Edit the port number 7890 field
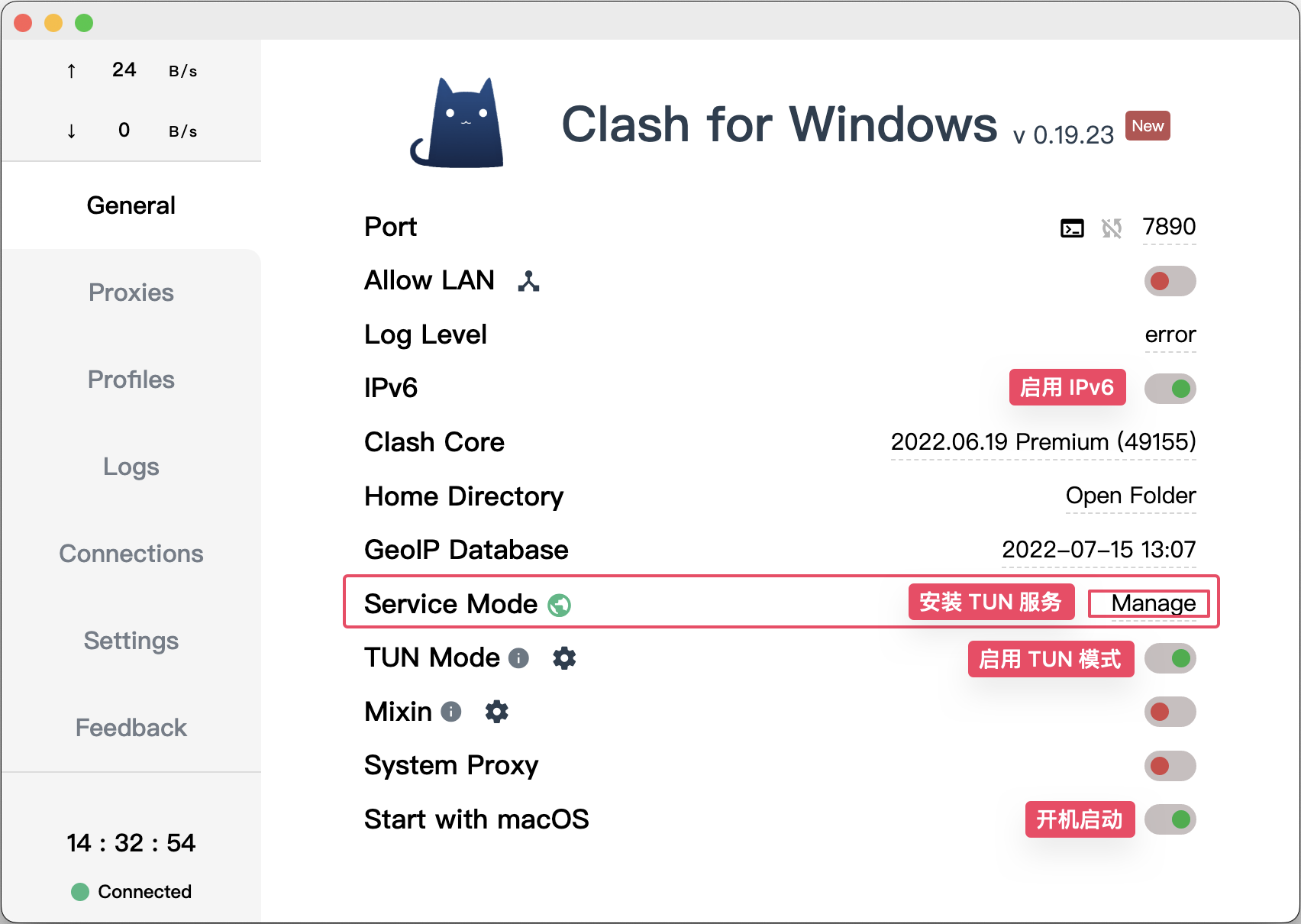Viewport: 1301px width, 924px height. (x=1169, y=227)
